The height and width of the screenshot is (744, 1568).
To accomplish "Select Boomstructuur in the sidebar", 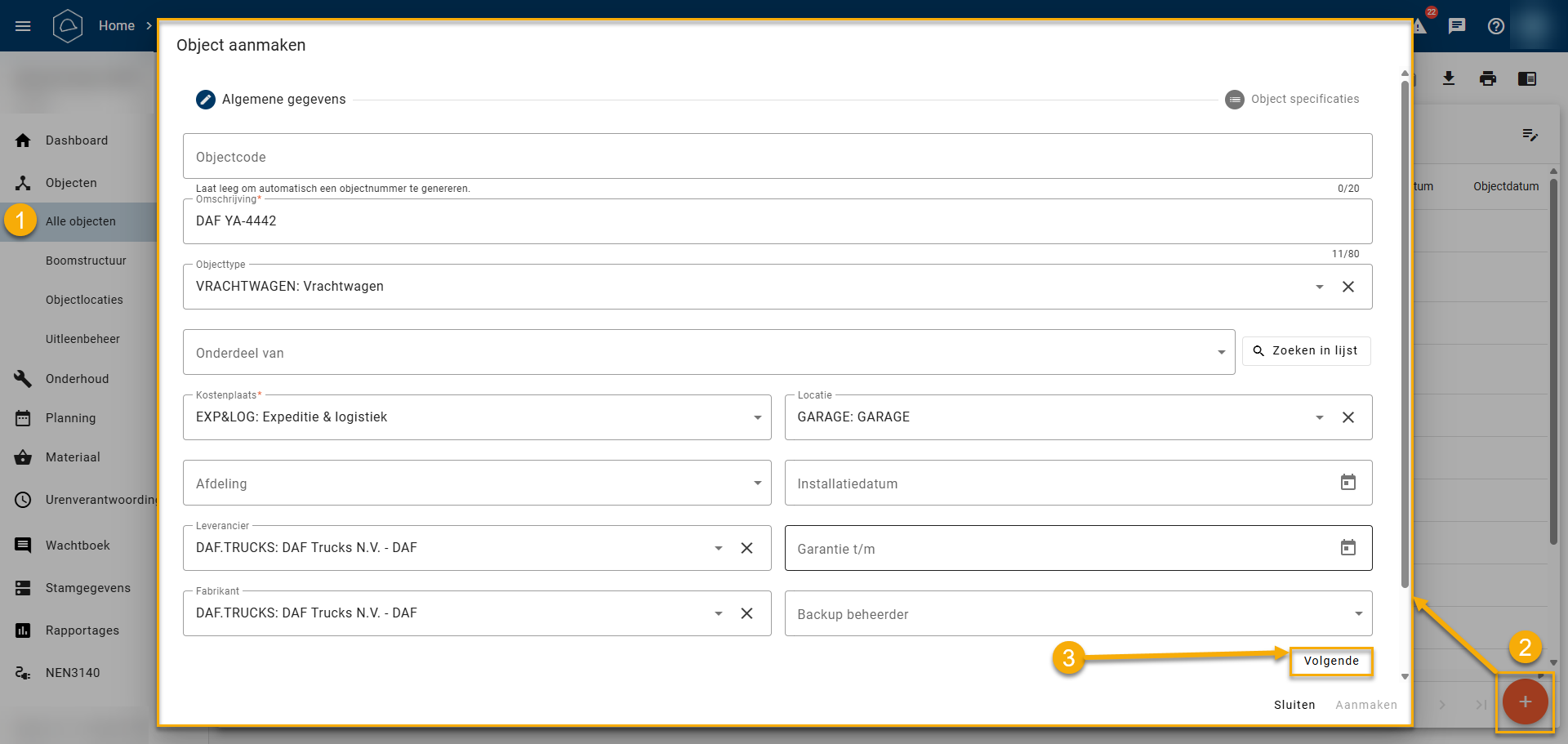I will [86, 261].
